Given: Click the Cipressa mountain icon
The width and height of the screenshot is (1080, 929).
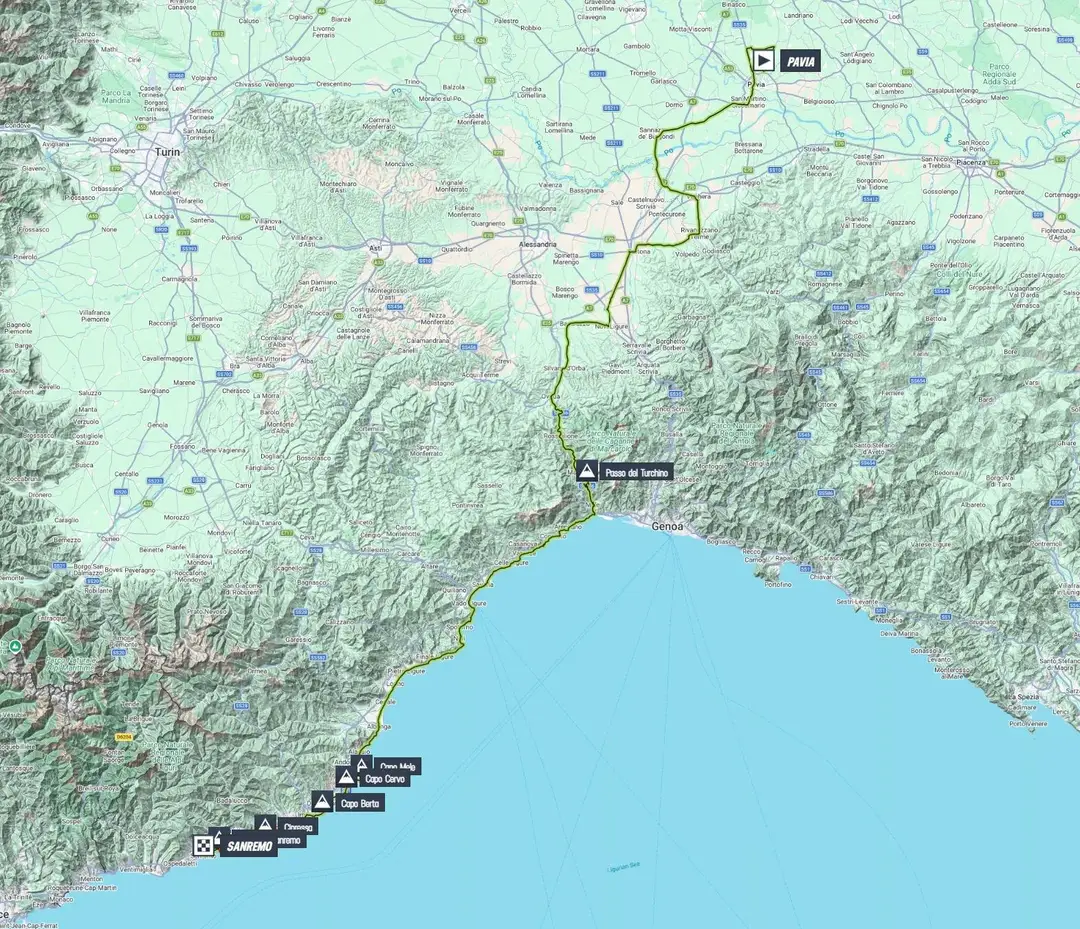Looking at the screenshot, I should tap(265, 822).
